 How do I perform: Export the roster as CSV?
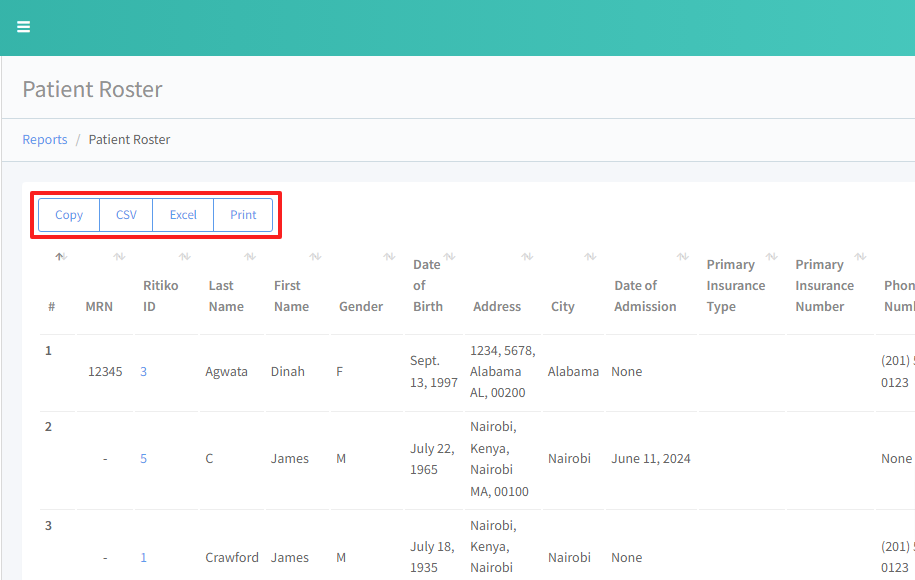coord(126,215)
